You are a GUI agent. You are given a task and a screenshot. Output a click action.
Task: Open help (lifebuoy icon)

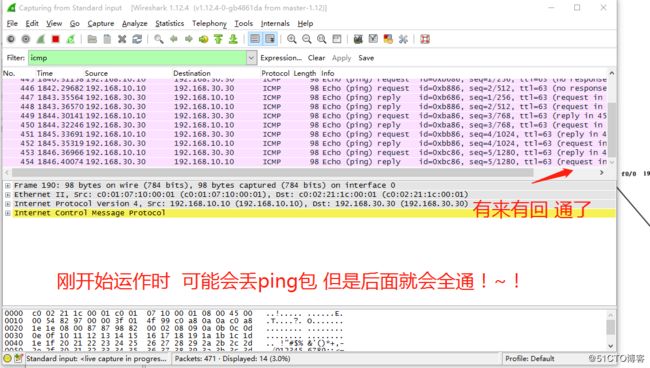click(425, 39)
